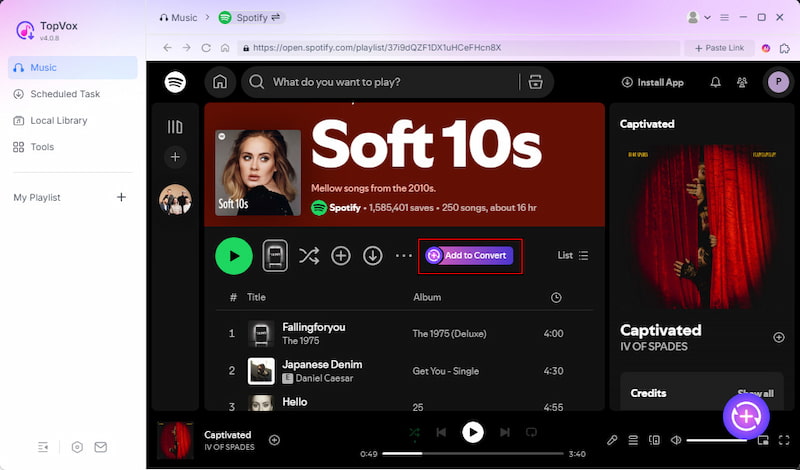The image size is (800, 470).
Task: Connect to a device icon
Action: click(x=654, y=440)
